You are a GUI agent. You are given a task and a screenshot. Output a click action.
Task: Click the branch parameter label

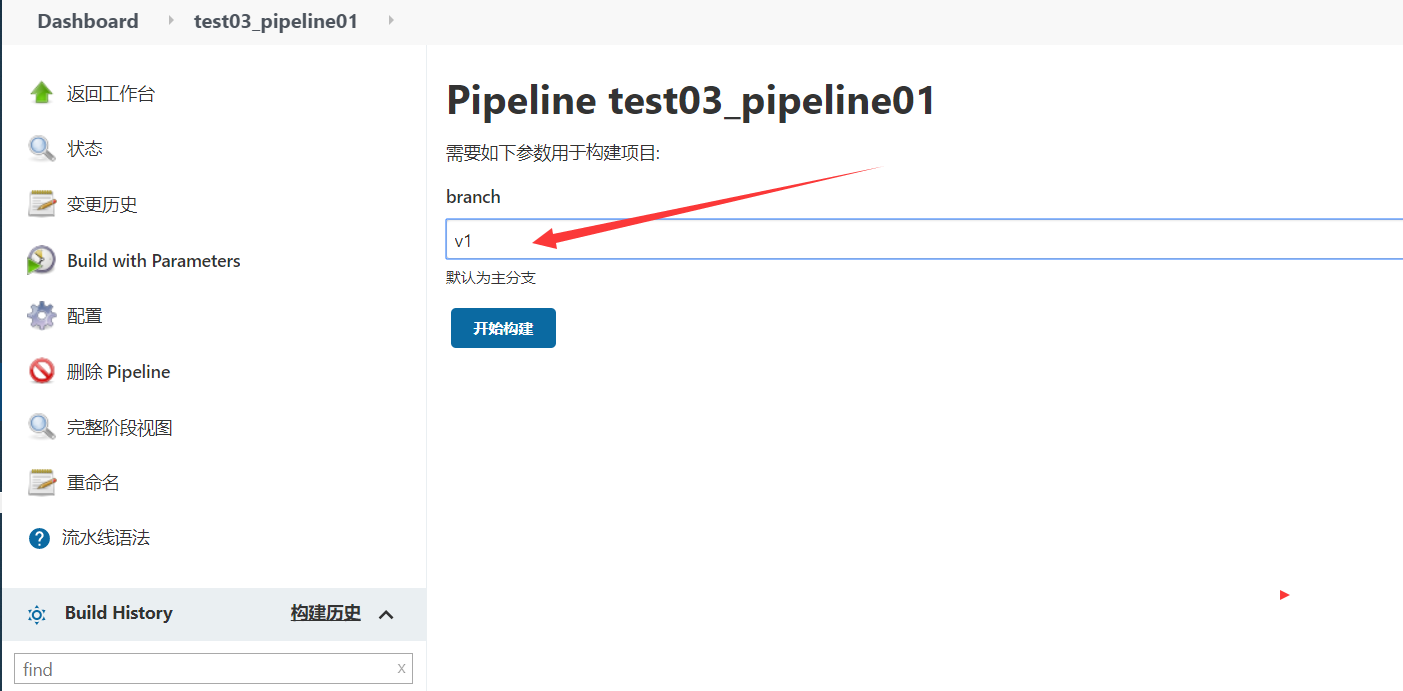point(473,197)
